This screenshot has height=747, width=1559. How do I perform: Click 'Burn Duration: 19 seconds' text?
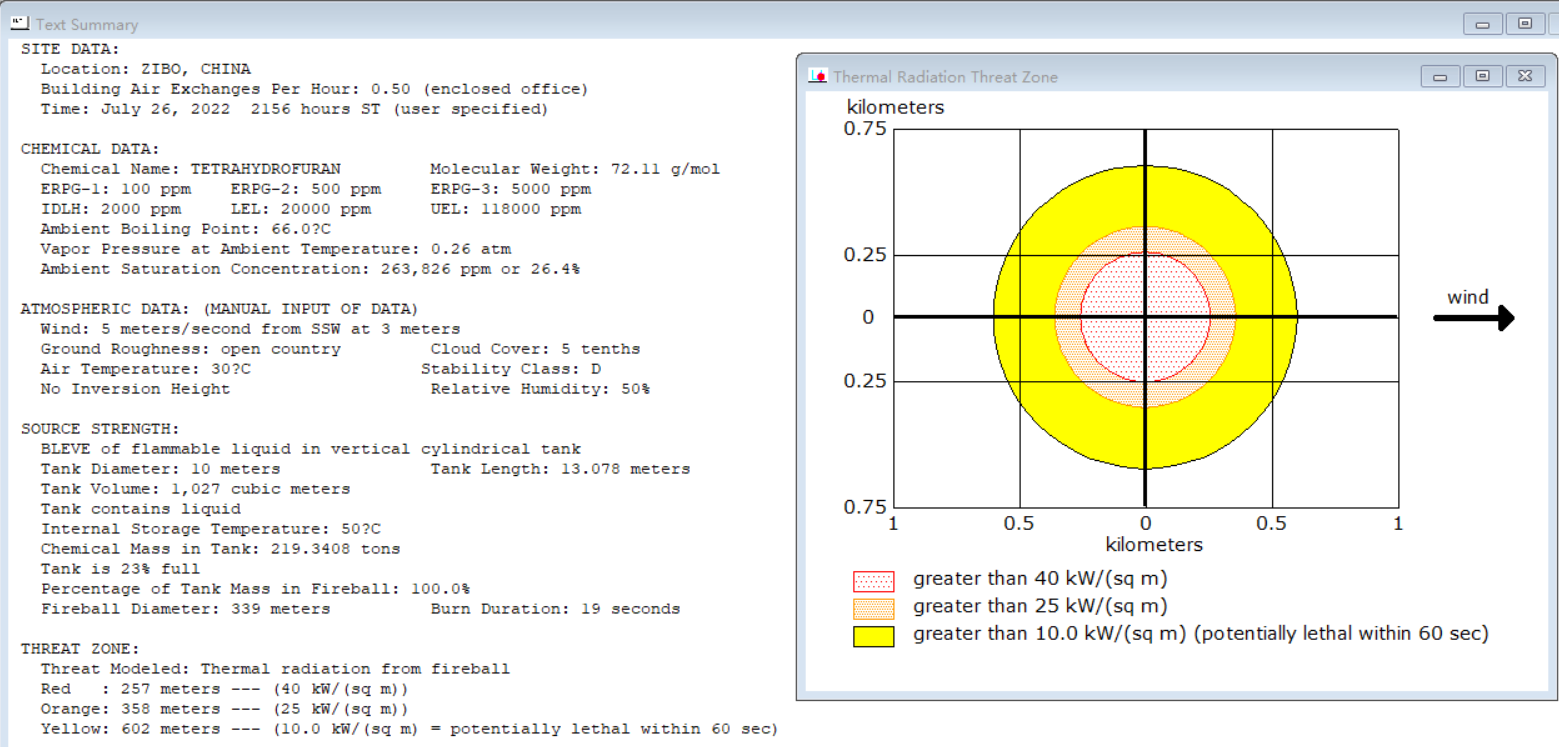(x=555, y=609)
